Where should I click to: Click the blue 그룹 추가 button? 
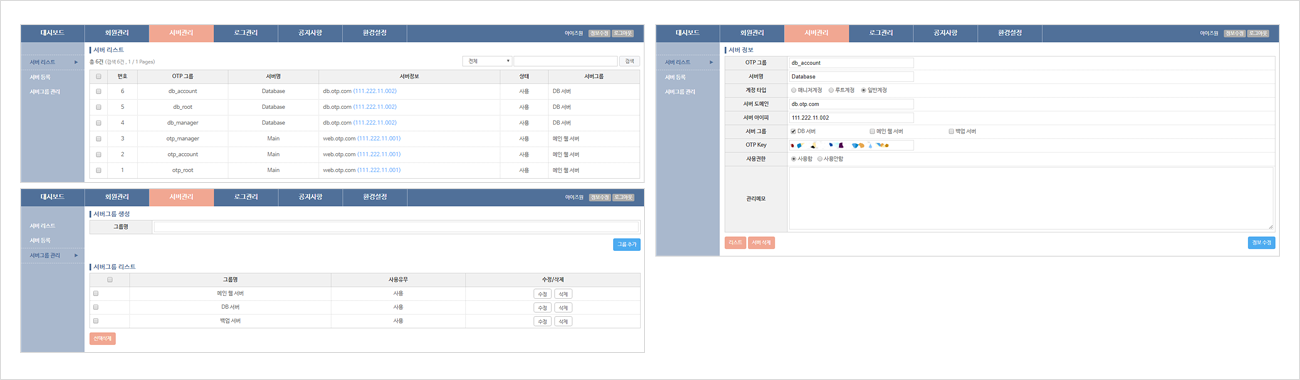627,244
